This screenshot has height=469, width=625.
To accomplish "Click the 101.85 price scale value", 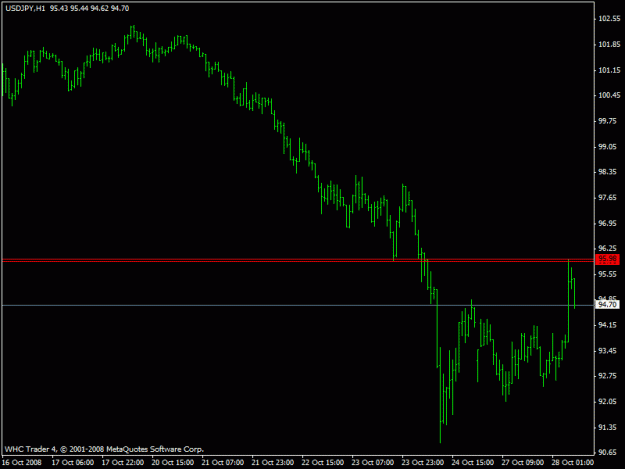I will tap(609, 45).
